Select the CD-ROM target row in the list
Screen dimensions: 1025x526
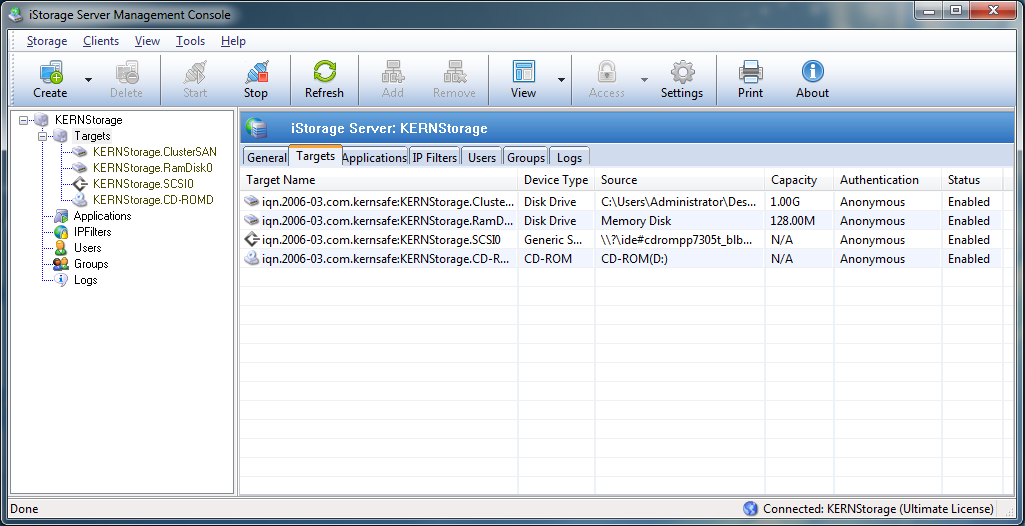tap(621, 259)
